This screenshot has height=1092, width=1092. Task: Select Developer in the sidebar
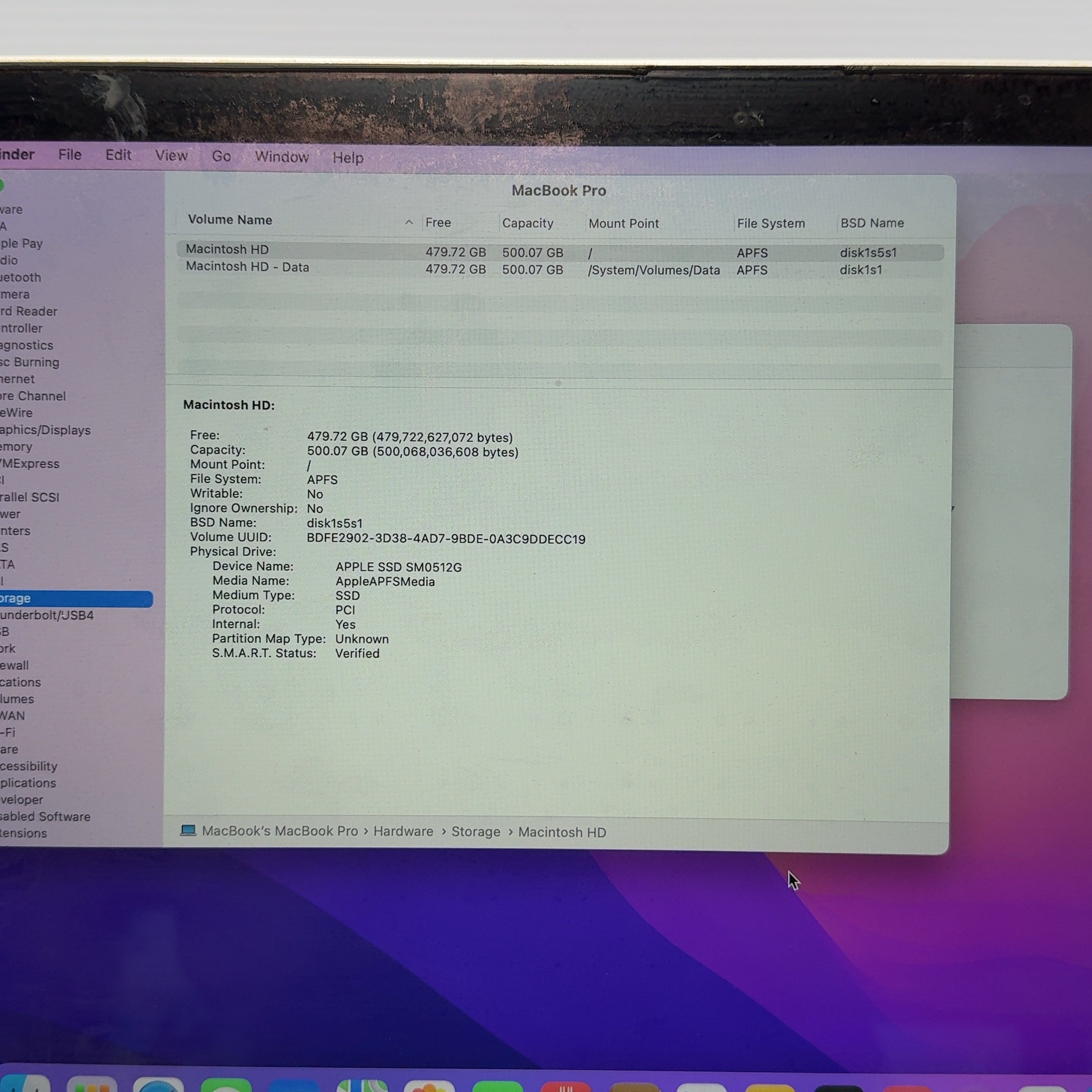[x=22, y=800]
